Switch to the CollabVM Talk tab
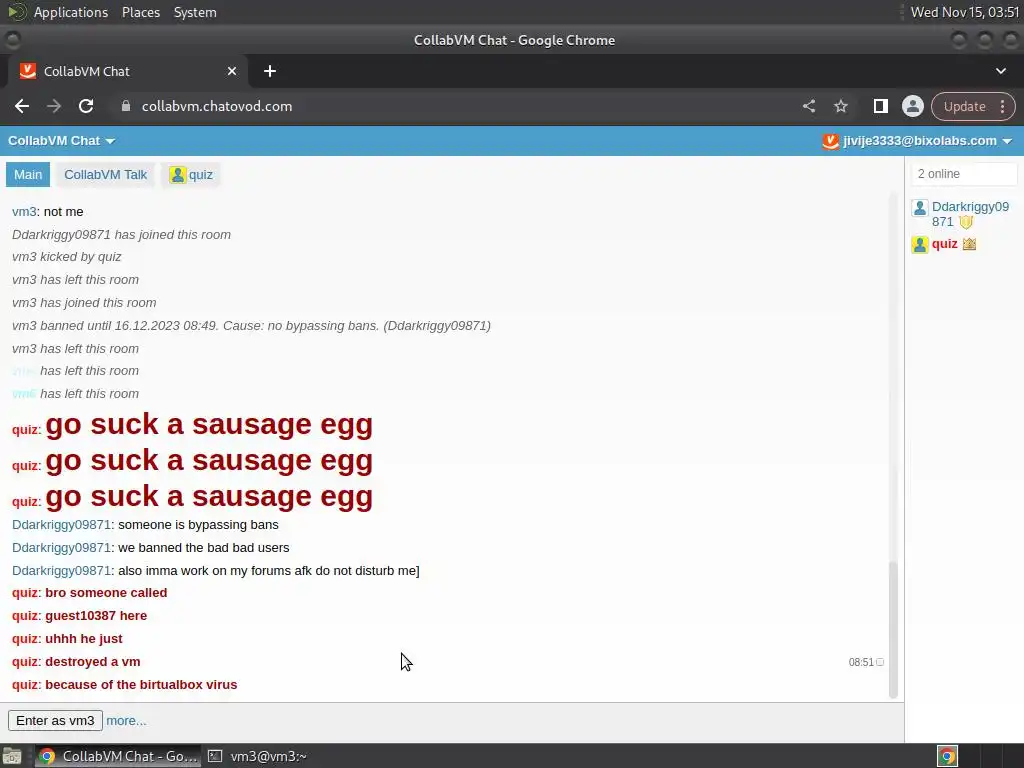The image size is (1024, 768). 106,175
